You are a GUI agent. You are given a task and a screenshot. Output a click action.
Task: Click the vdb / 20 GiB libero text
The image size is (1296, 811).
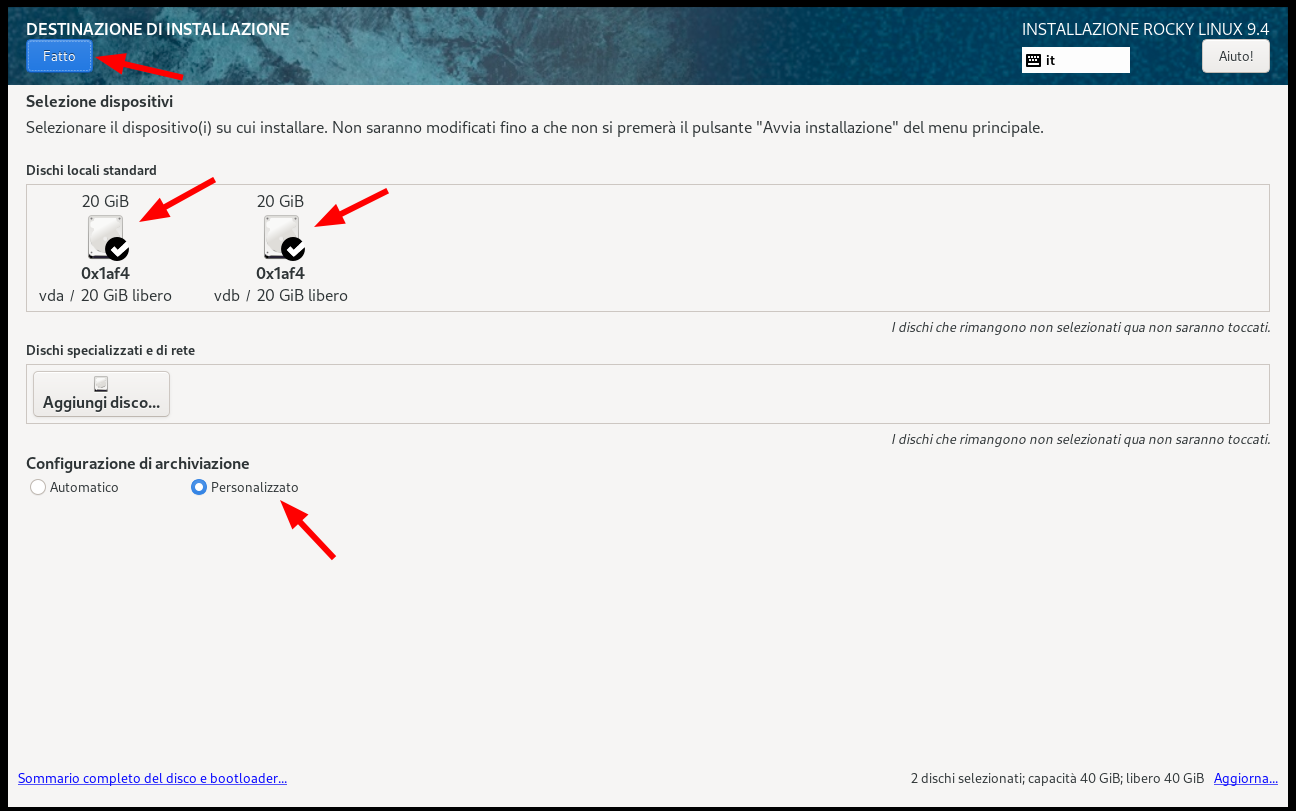click(281, 296)
